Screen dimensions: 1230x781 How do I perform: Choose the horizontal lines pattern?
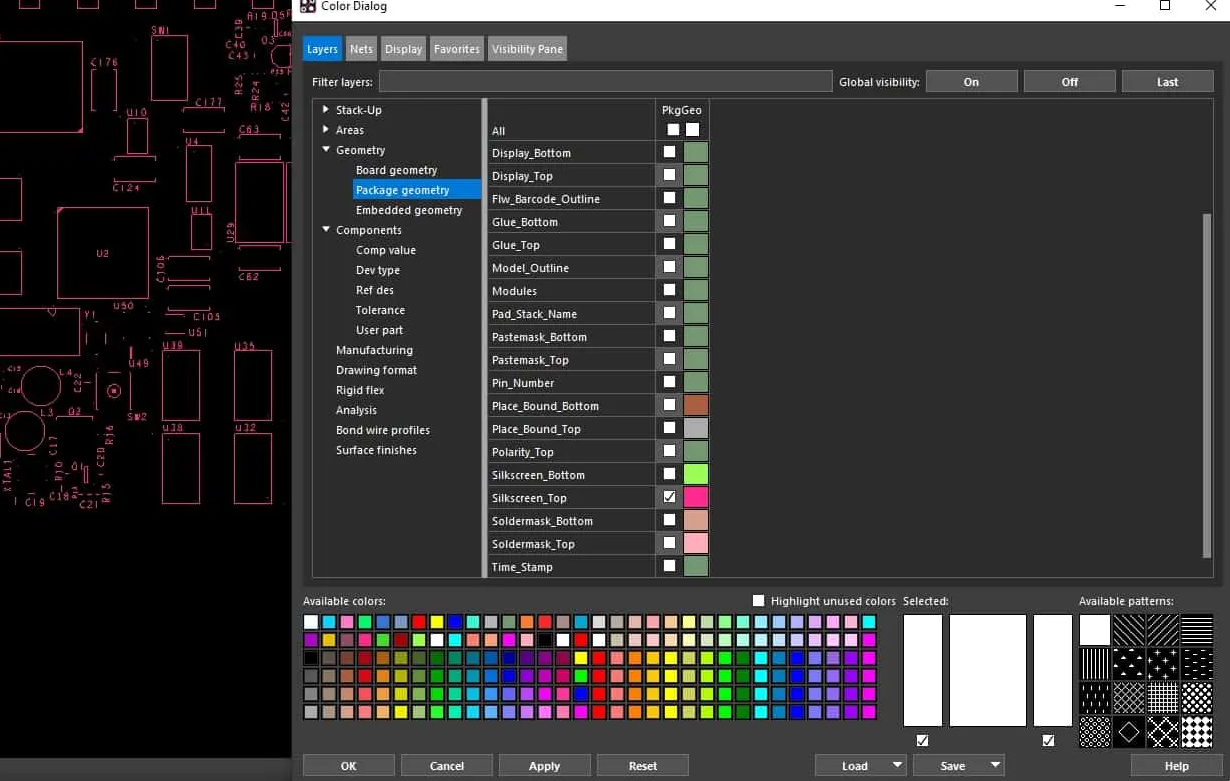pyautogui.click(x=1197, y=630)
